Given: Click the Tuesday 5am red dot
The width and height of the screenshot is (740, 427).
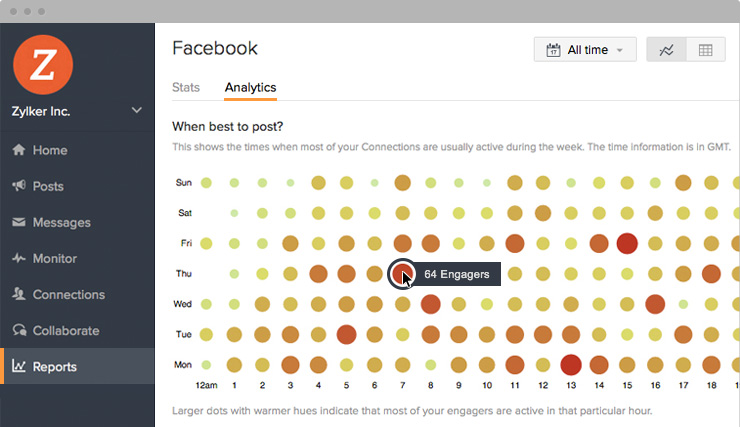Looking at the screenshot, I should (346, 335).
